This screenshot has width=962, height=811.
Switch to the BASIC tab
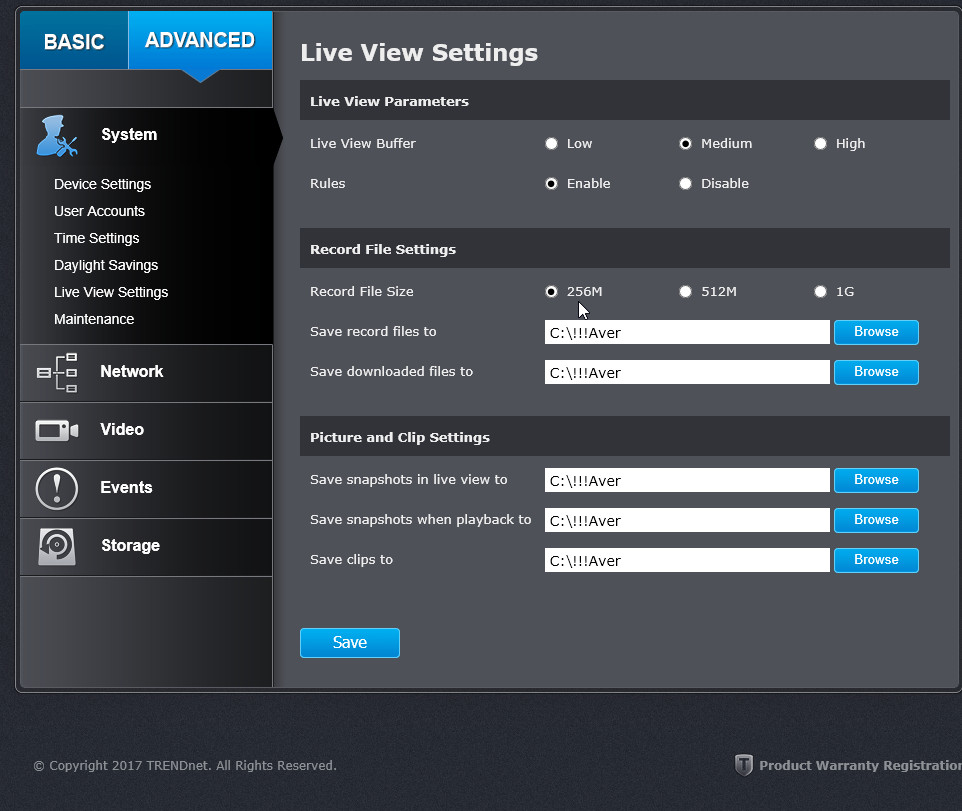[74, 40]
